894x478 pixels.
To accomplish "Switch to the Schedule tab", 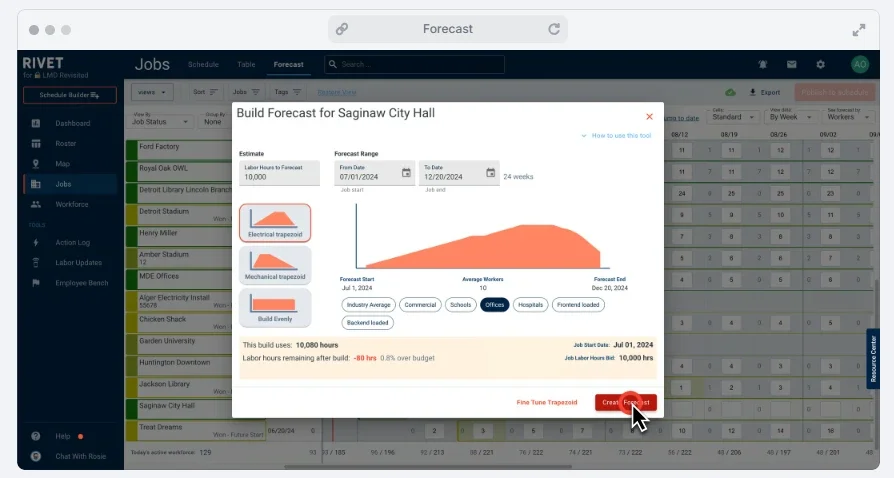I will (204, 64).
